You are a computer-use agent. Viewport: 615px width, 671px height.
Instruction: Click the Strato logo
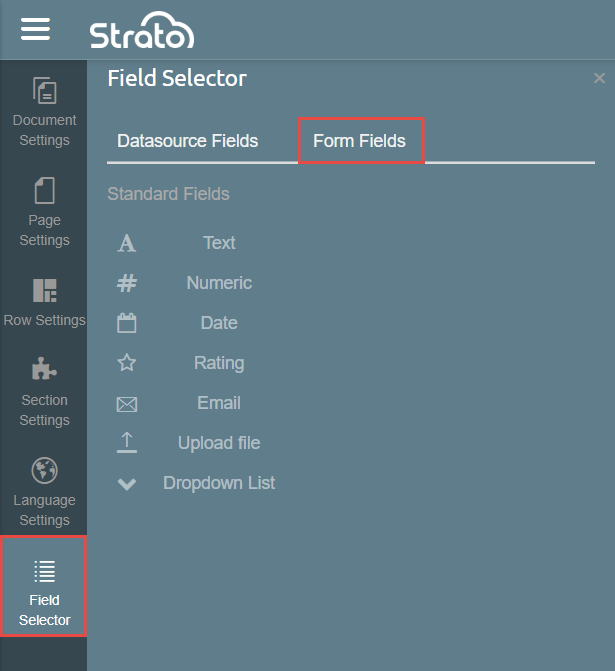pyautogui.click(x=142, y=33)
